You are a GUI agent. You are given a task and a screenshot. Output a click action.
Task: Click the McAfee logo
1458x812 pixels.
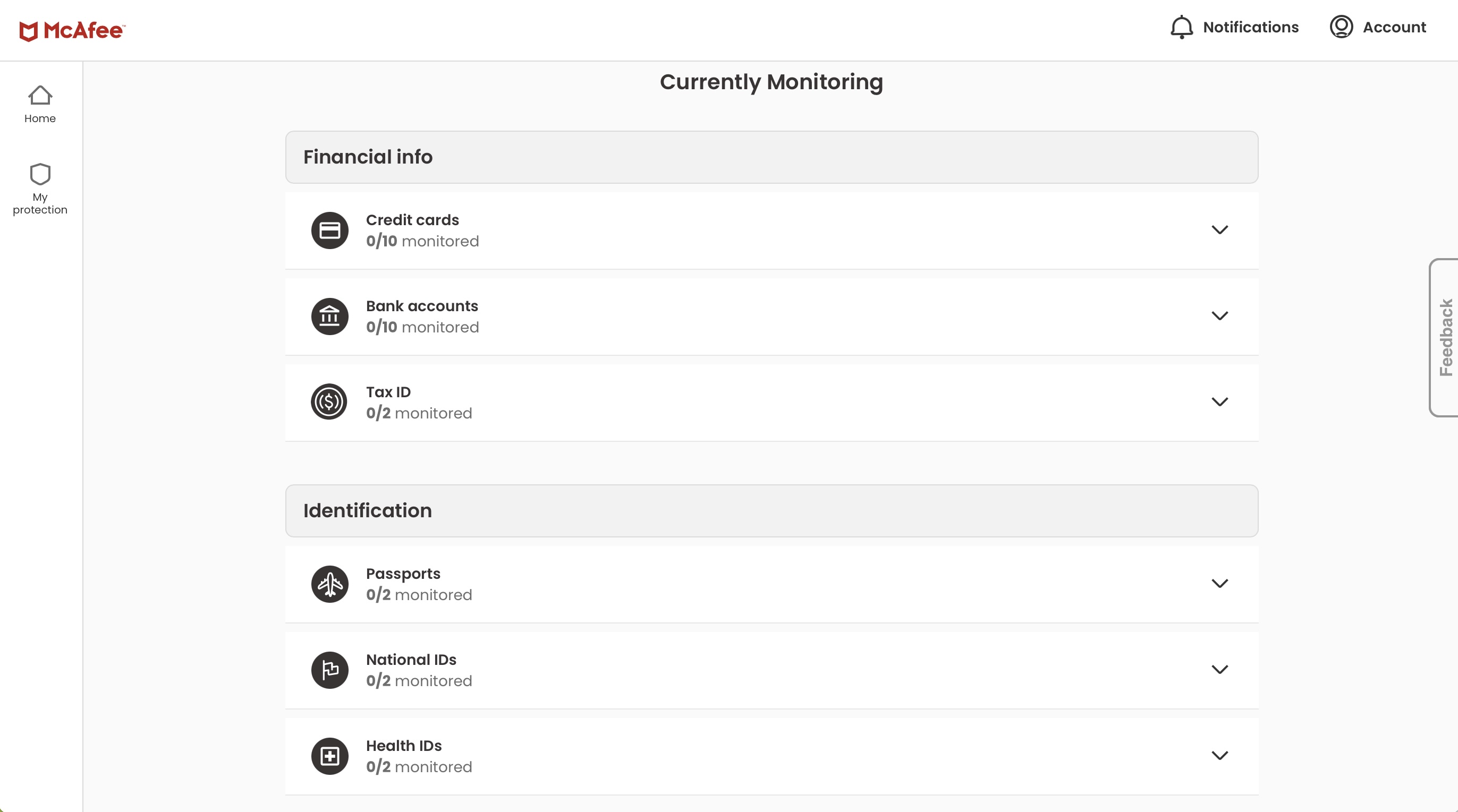[72, 31]
